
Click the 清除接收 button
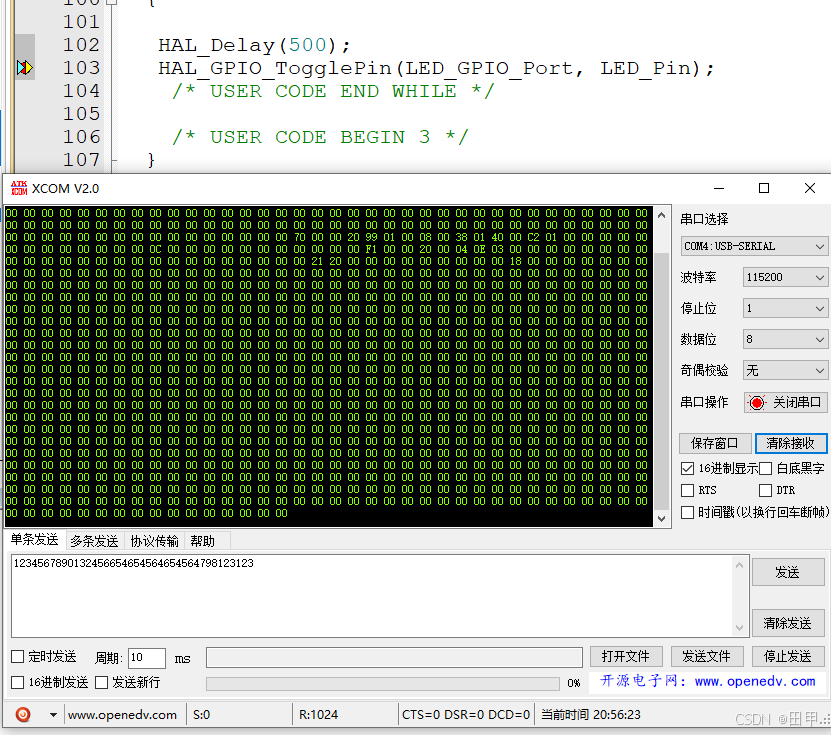pos(790,443)
